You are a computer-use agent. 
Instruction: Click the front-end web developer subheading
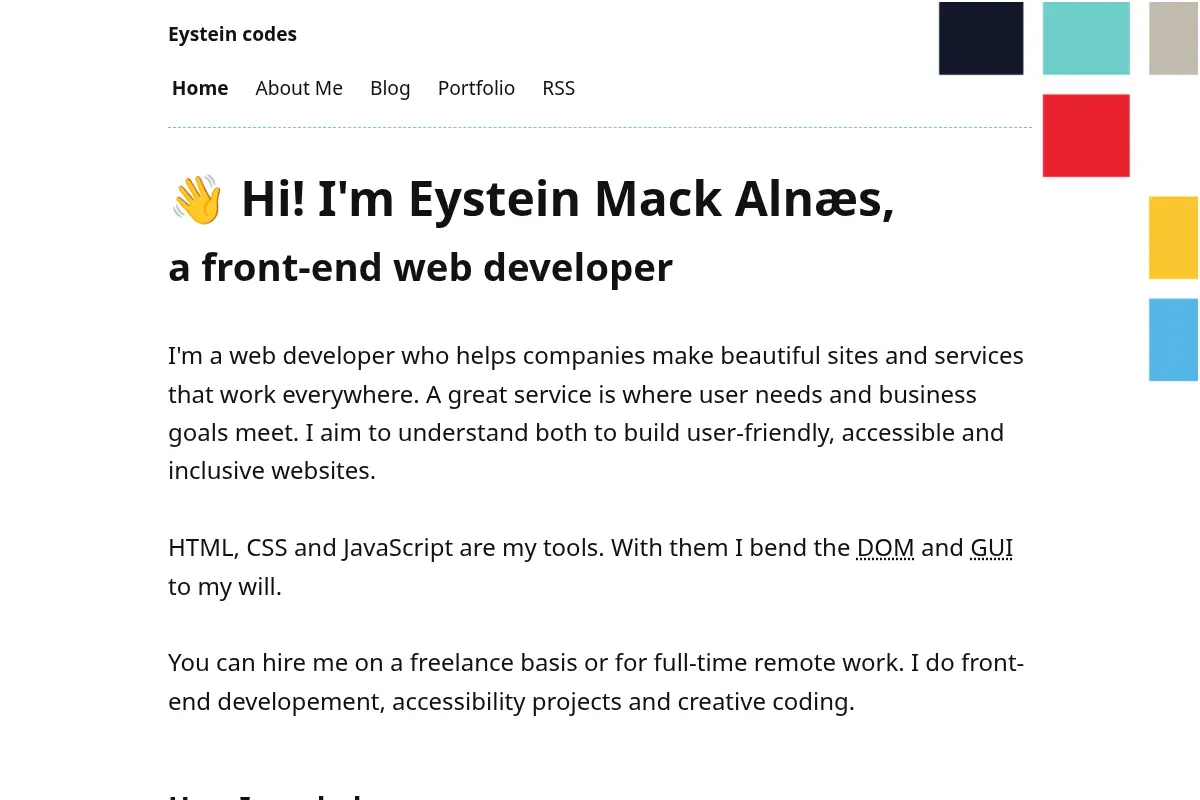click(420, 268)
